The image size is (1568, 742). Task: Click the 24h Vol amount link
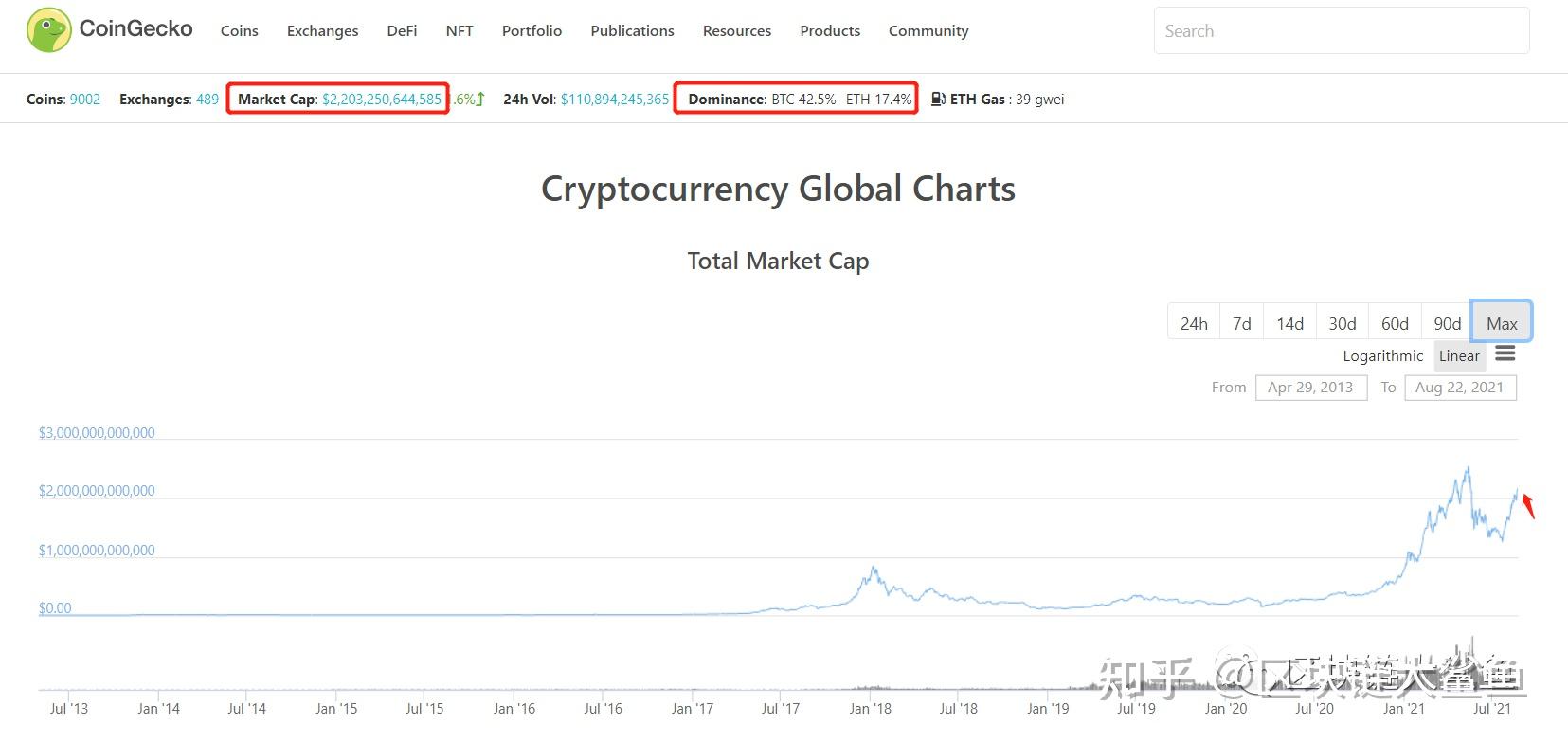(x=615, y=99)
